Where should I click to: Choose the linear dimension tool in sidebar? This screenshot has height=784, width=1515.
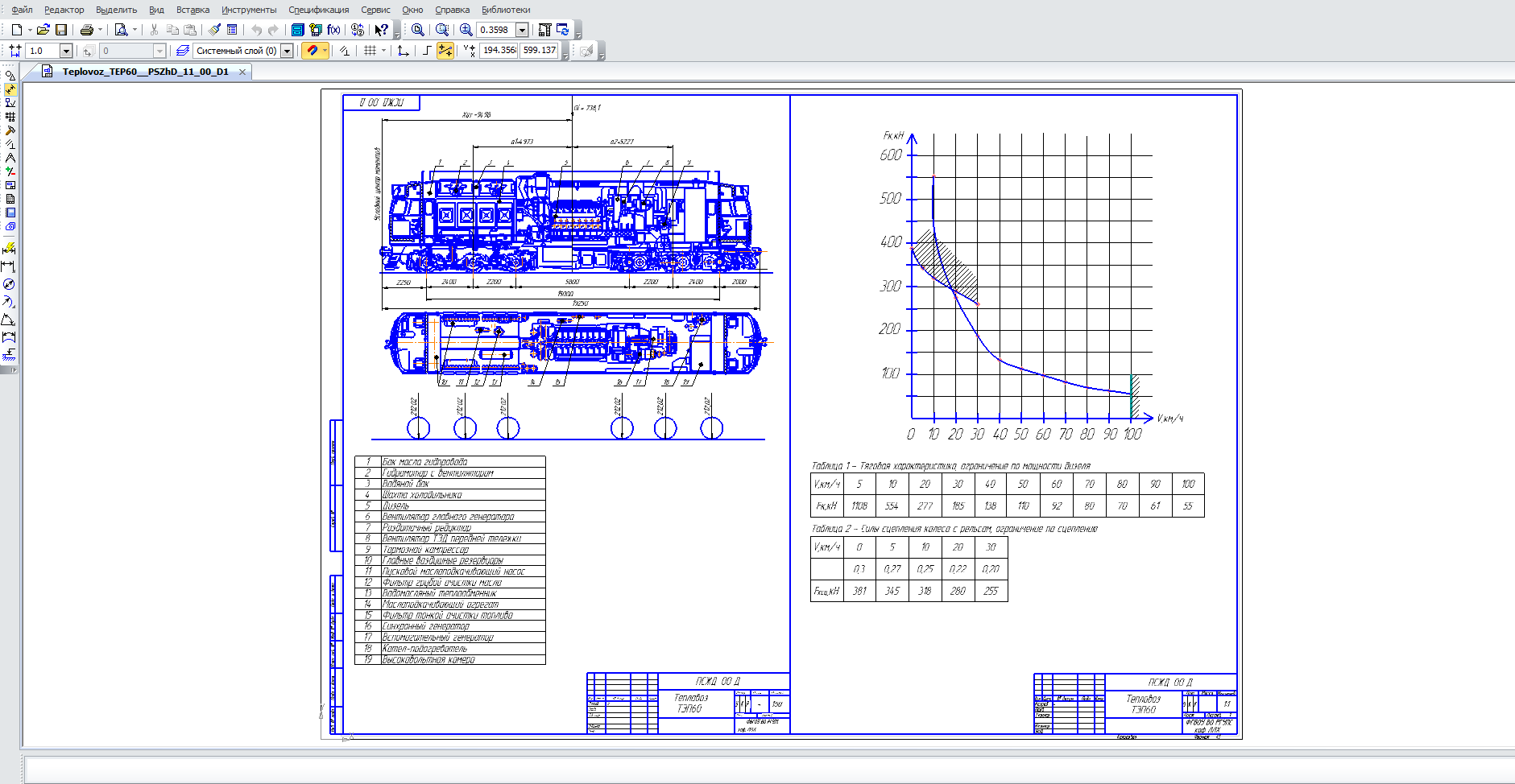point(9,266)
